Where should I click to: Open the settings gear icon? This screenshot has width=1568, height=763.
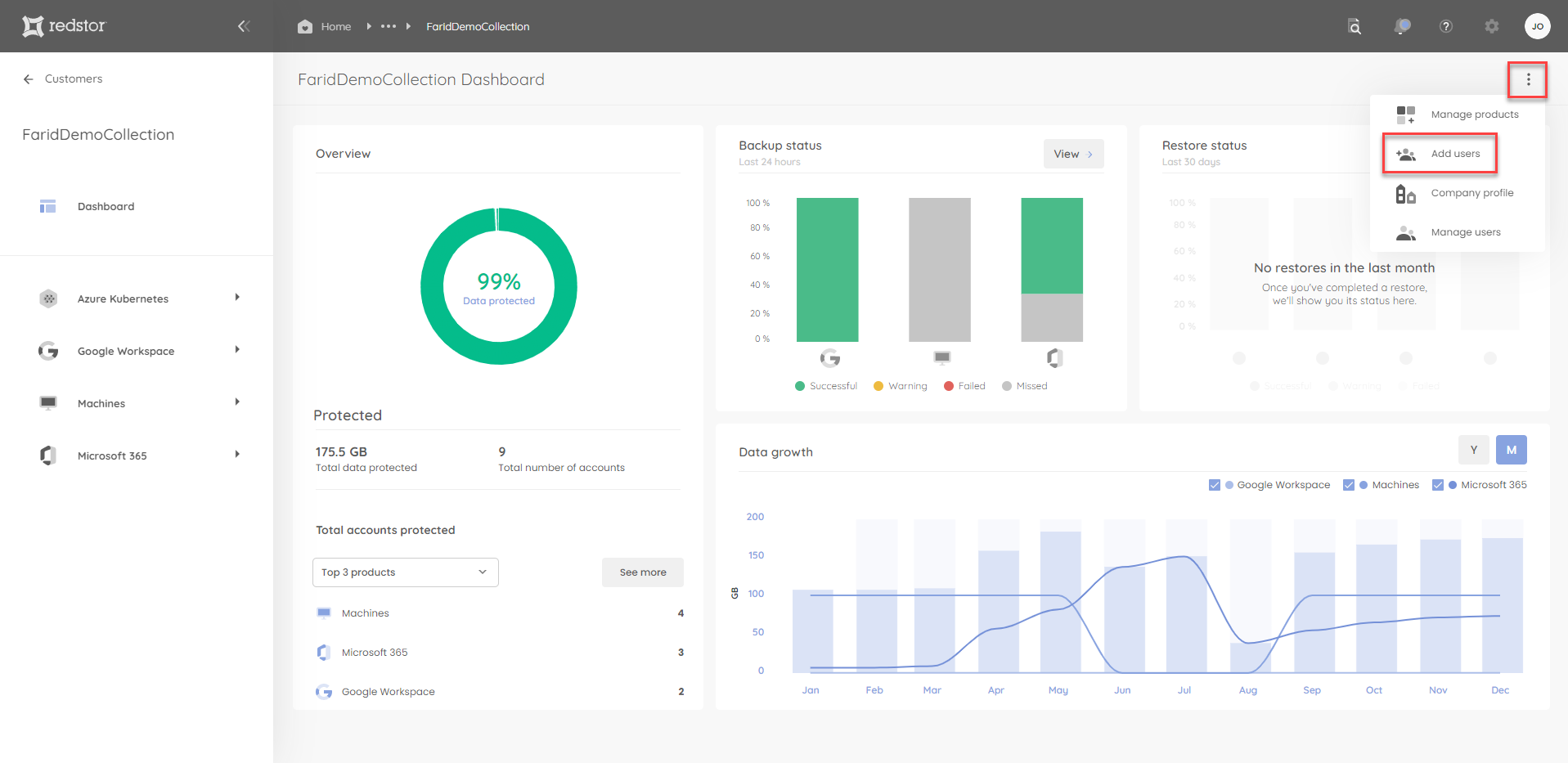click(x=1492, y=26)
